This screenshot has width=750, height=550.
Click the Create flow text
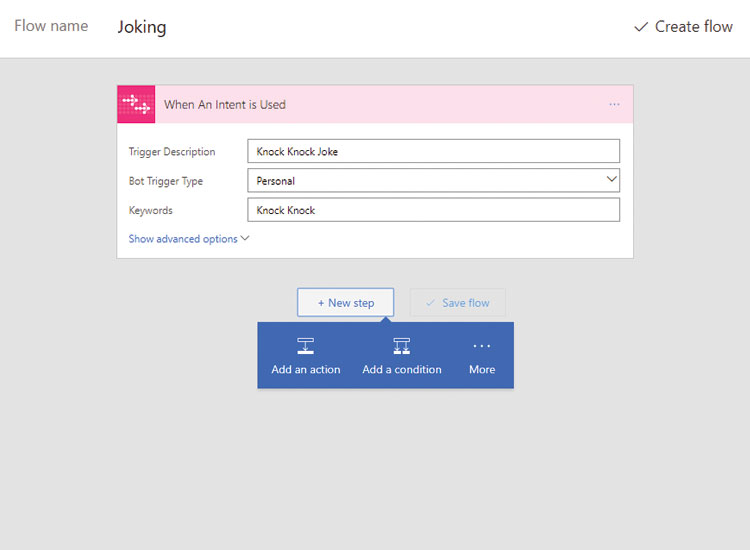point(694,27)
